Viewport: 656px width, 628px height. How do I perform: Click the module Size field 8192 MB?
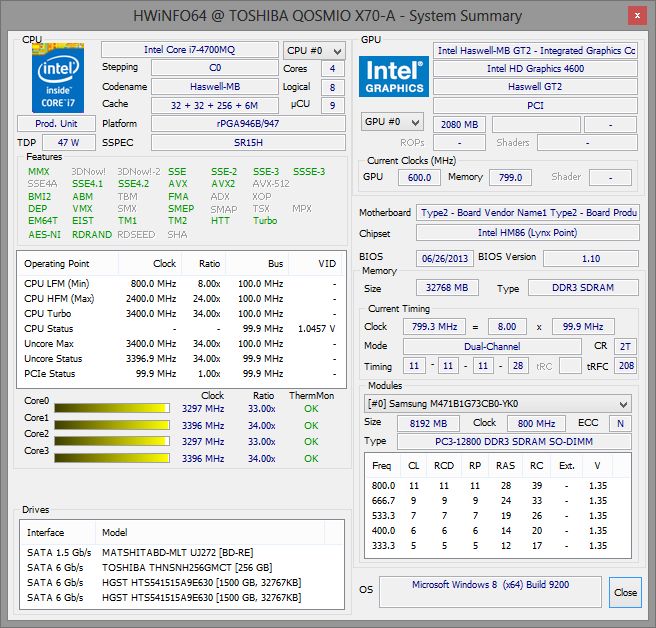click(428, 423)
